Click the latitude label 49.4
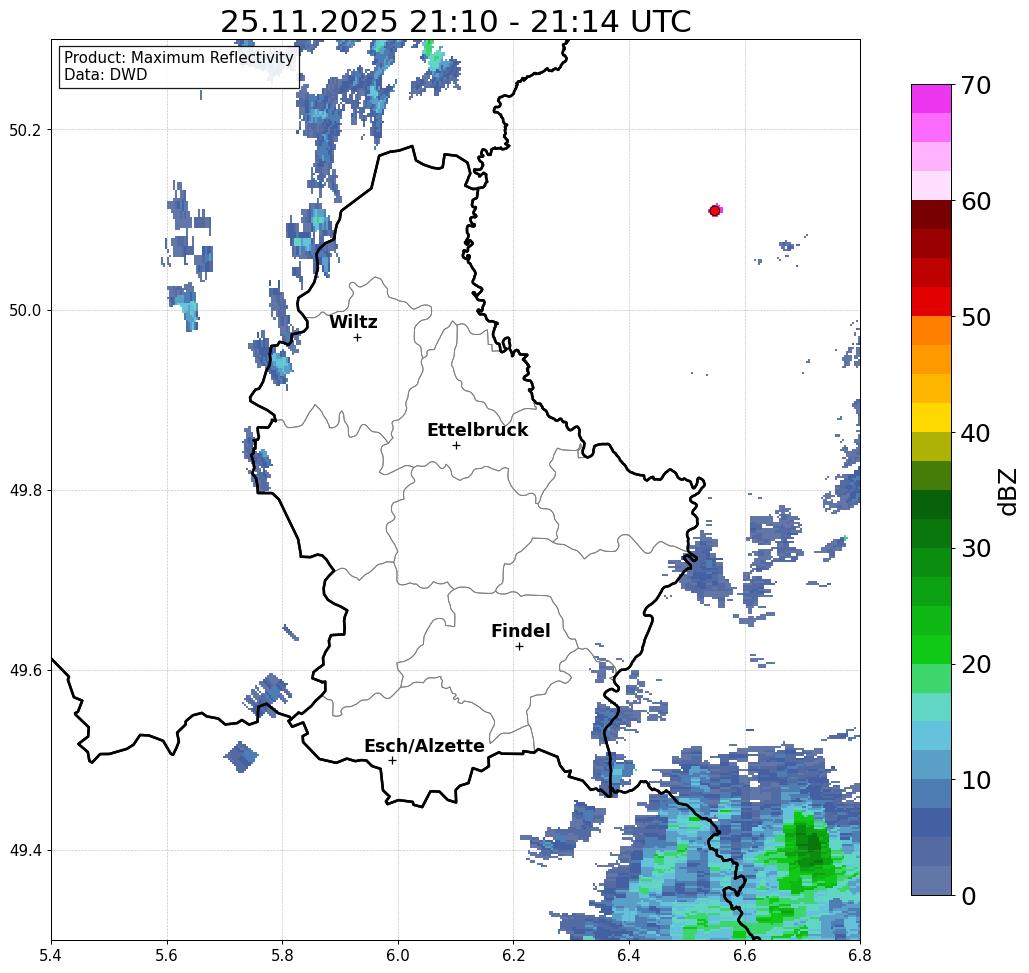Image resolution: width=1029 pixels, height=973 pixels. click(24, 851)
